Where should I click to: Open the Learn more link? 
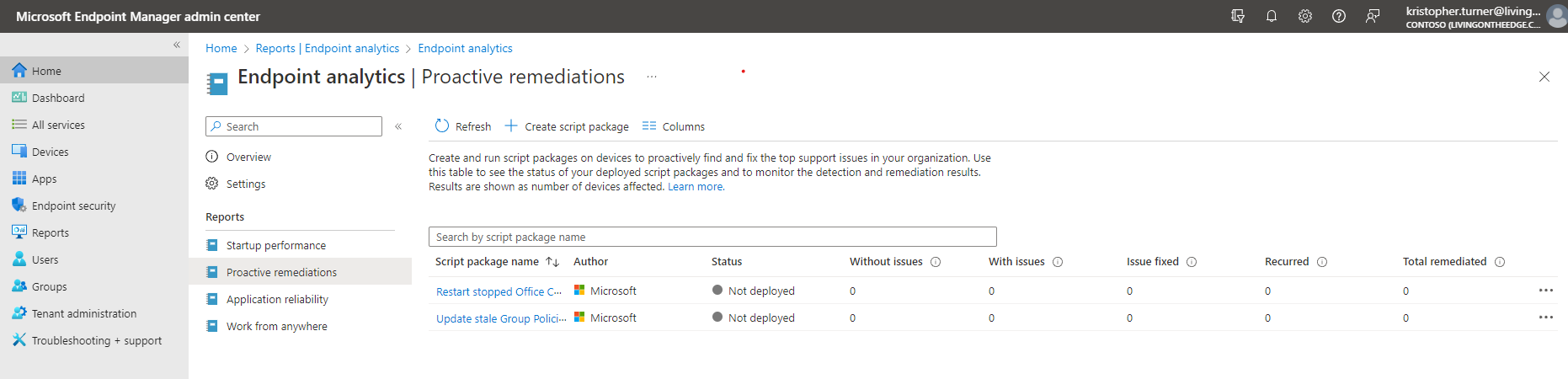pos(696,187)
